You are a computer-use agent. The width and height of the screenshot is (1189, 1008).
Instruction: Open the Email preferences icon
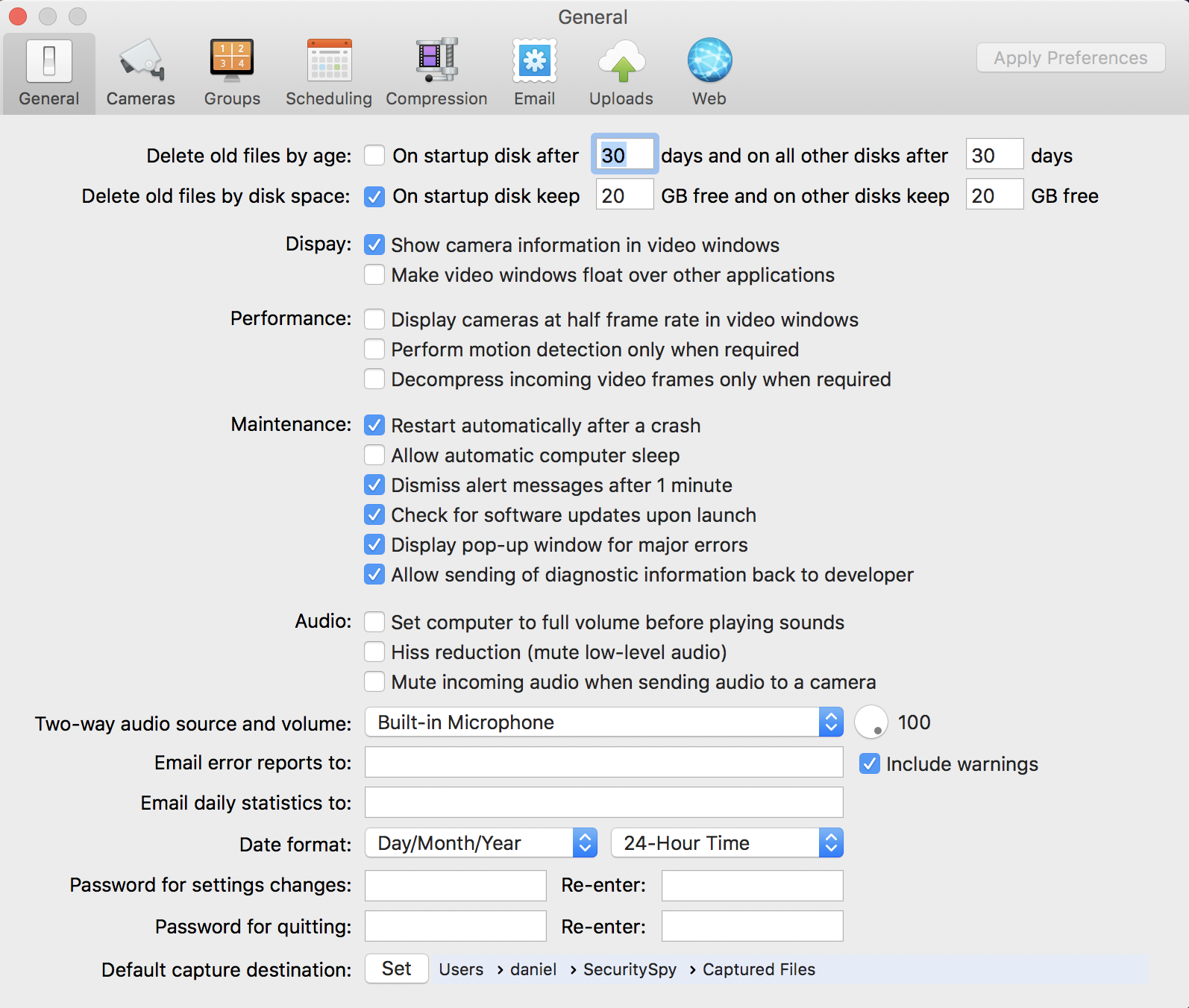tap(534, 61)
